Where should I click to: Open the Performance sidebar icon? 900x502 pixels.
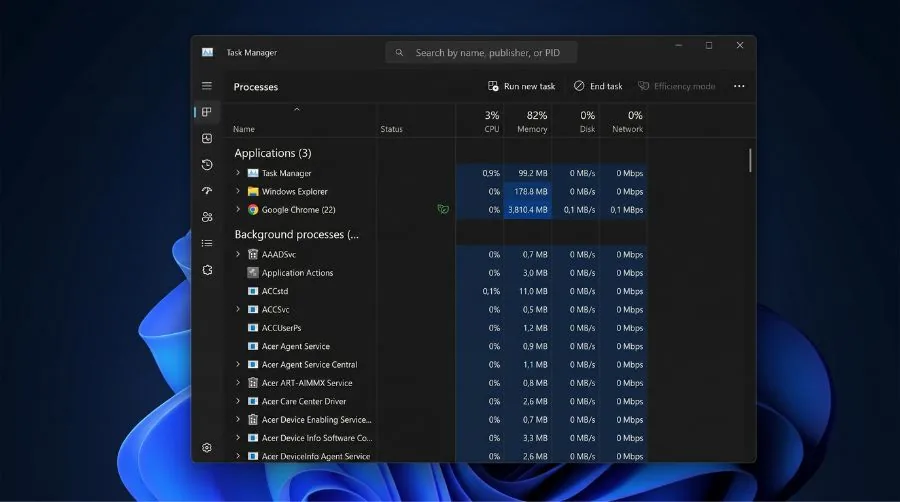207,138
